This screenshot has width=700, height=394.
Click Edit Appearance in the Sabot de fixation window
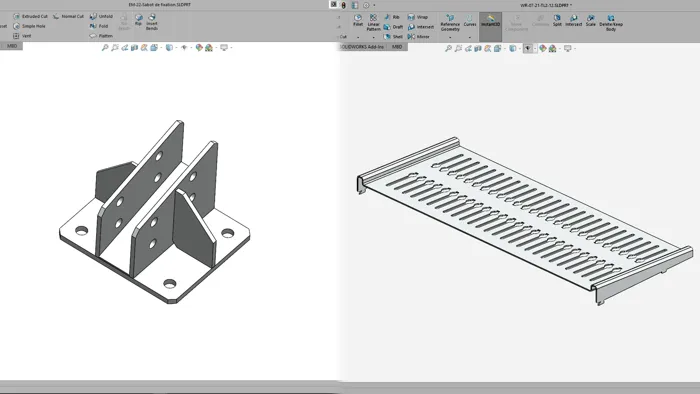coord(199,47)
